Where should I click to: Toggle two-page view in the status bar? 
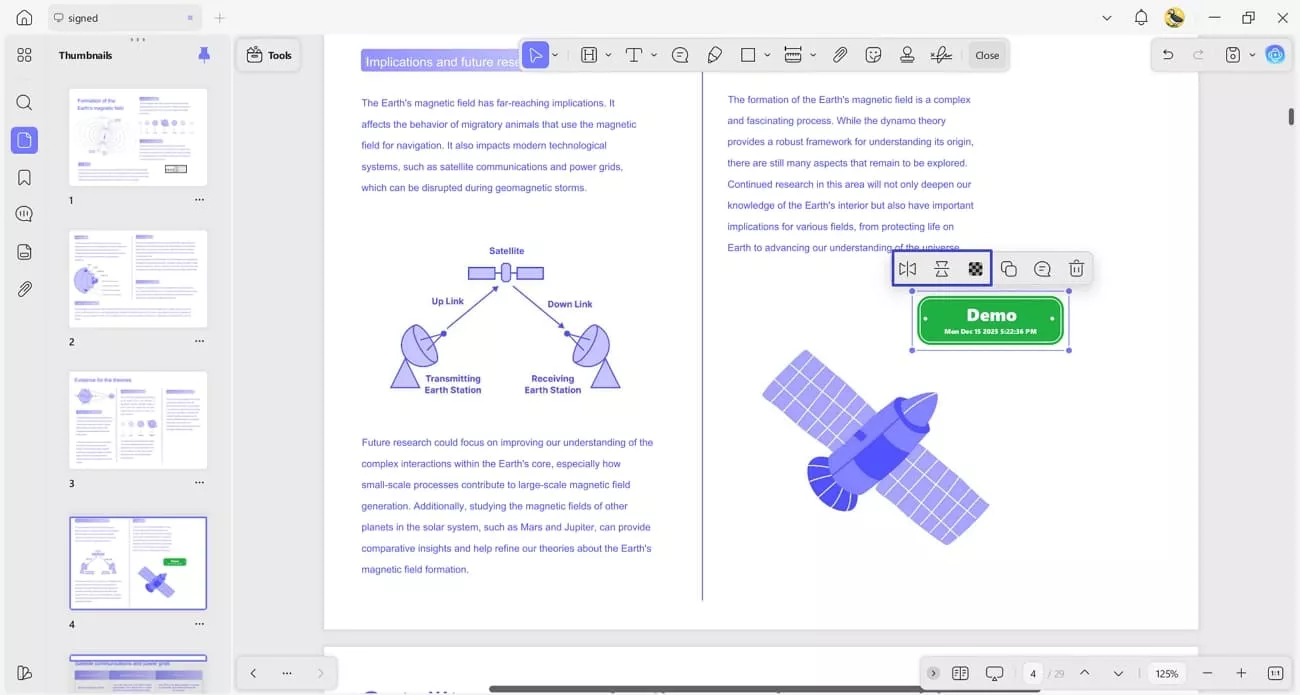point(961,673)
